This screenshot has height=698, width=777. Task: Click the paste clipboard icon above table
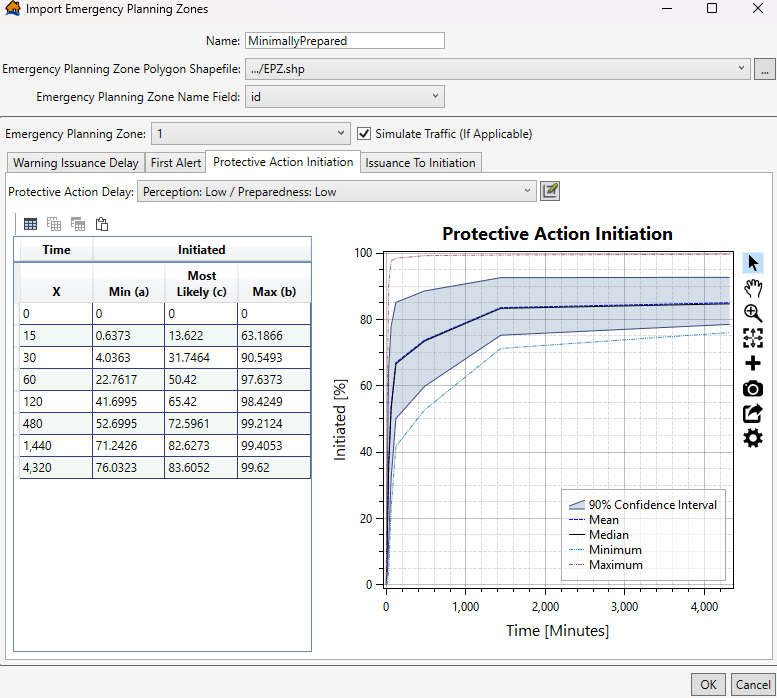click(102, 224)
